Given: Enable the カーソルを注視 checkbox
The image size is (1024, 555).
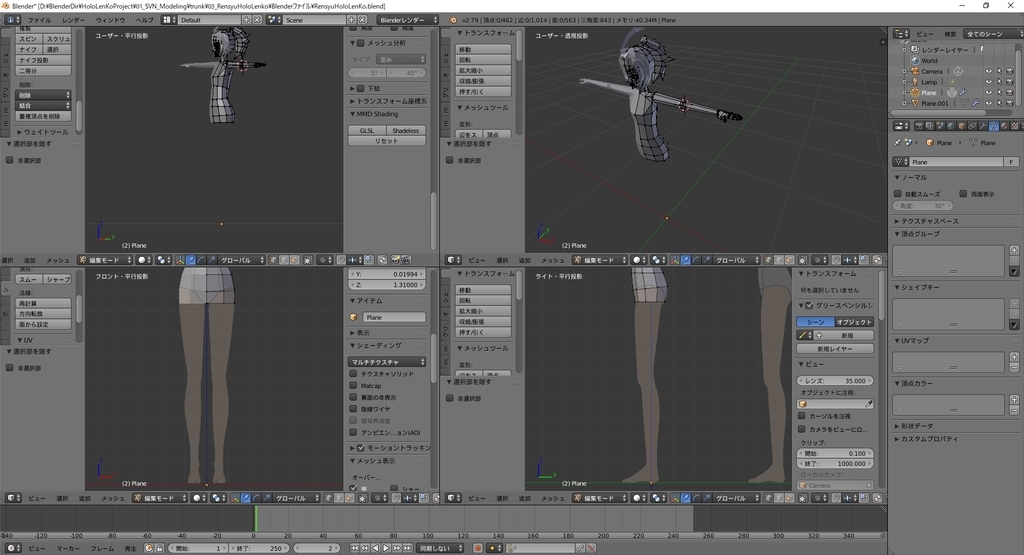Looking at the screenshot, I should coord(802,416).
